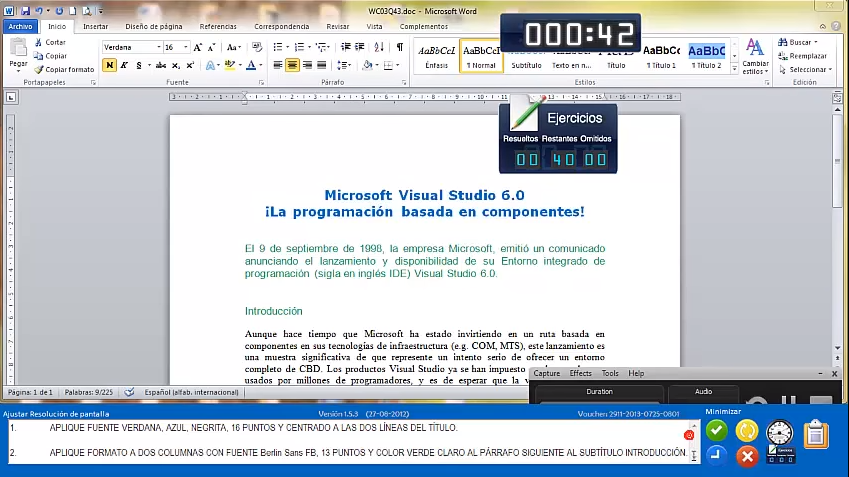Image resolution: width=849 pixels, height=477 pixels.
Task: Click the clear formatting icon
Action: (257, 48)
